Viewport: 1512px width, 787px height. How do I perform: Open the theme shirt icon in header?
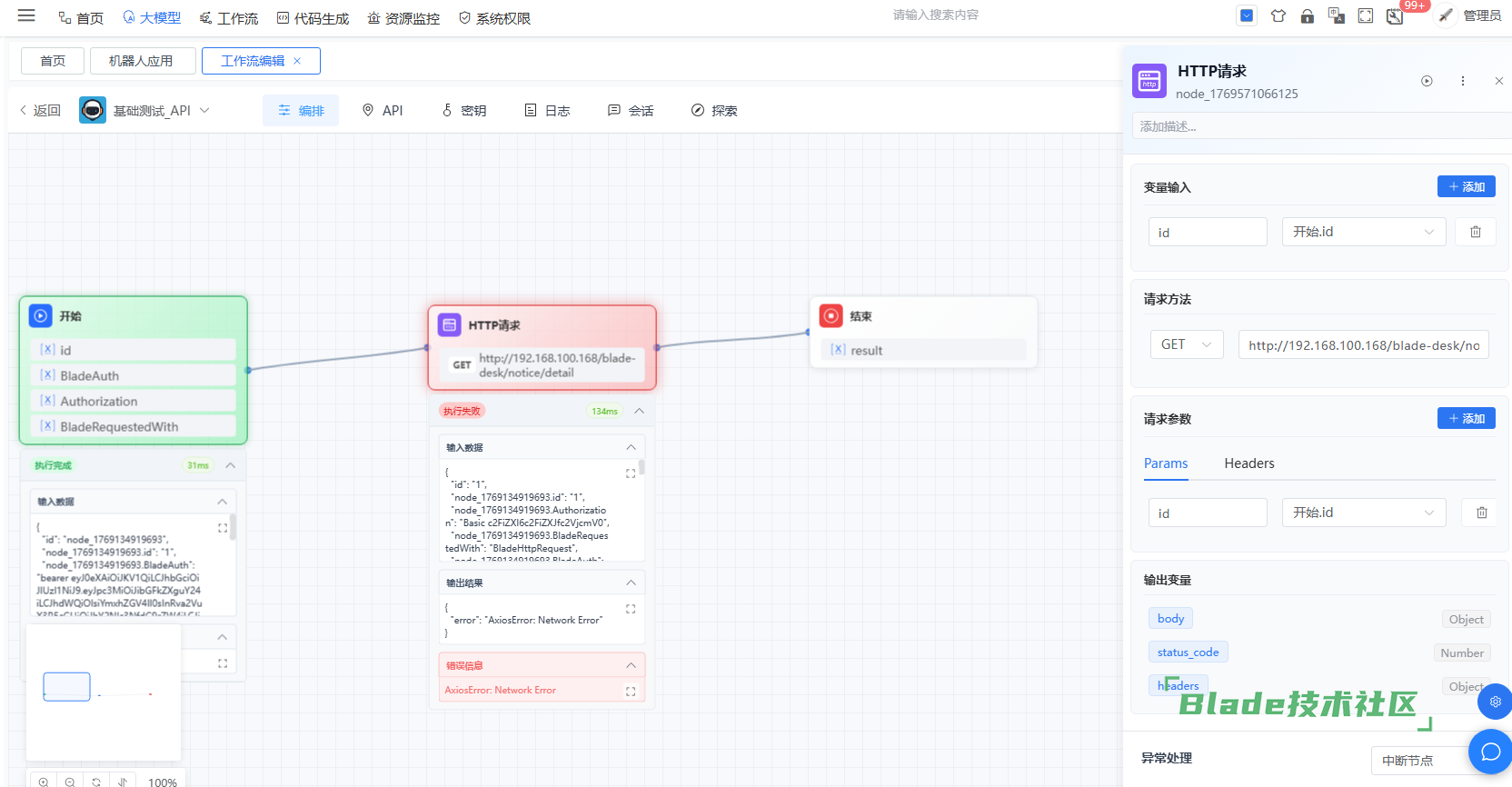[1278, 15]
